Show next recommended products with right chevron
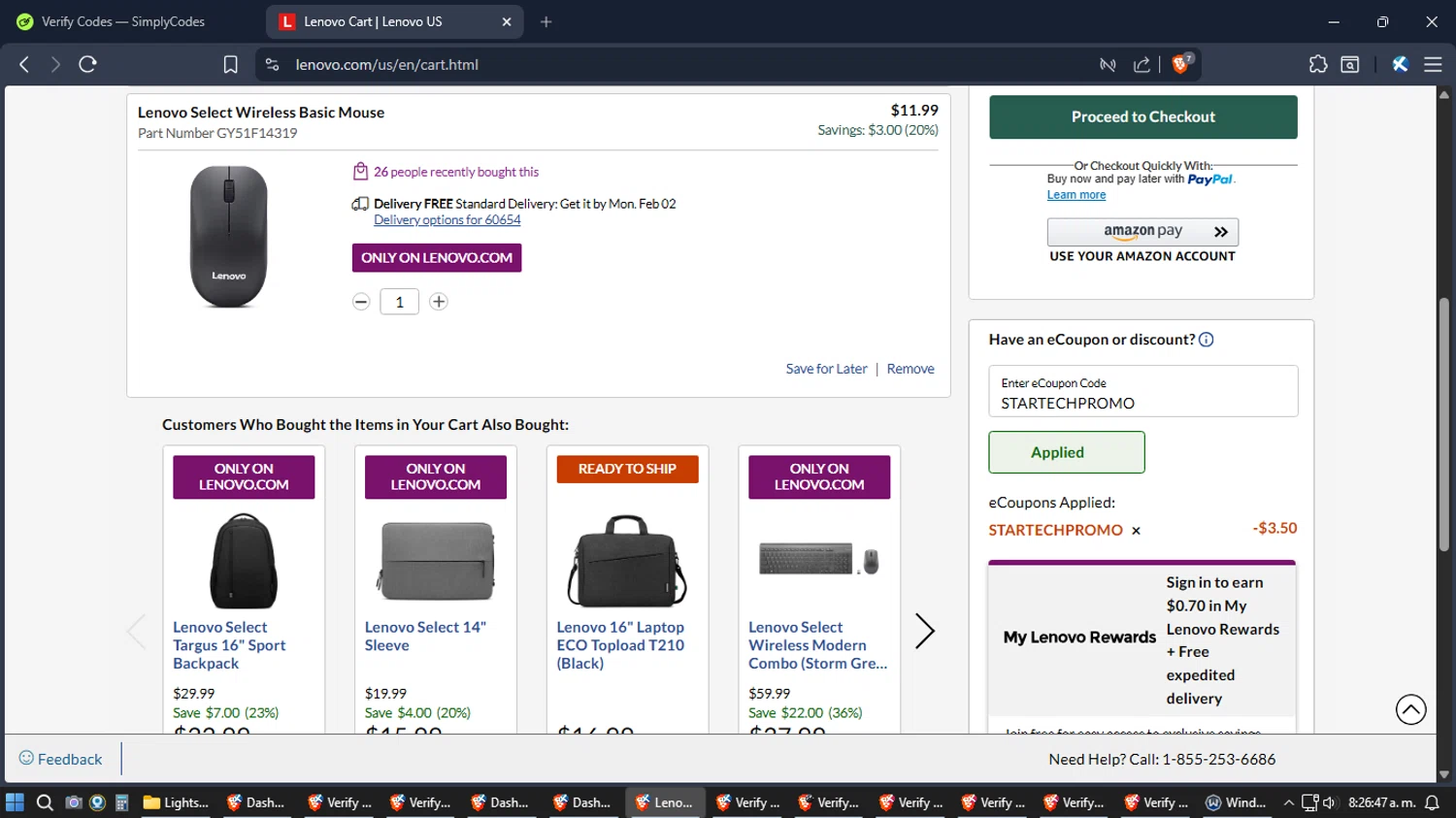The width and height of the screenshot is (1456, 818). point(924,632)
